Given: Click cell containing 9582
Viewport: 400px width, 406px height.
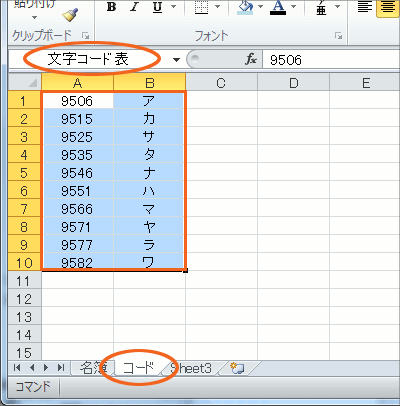Looking at the screenshot, I should (77, 262).
